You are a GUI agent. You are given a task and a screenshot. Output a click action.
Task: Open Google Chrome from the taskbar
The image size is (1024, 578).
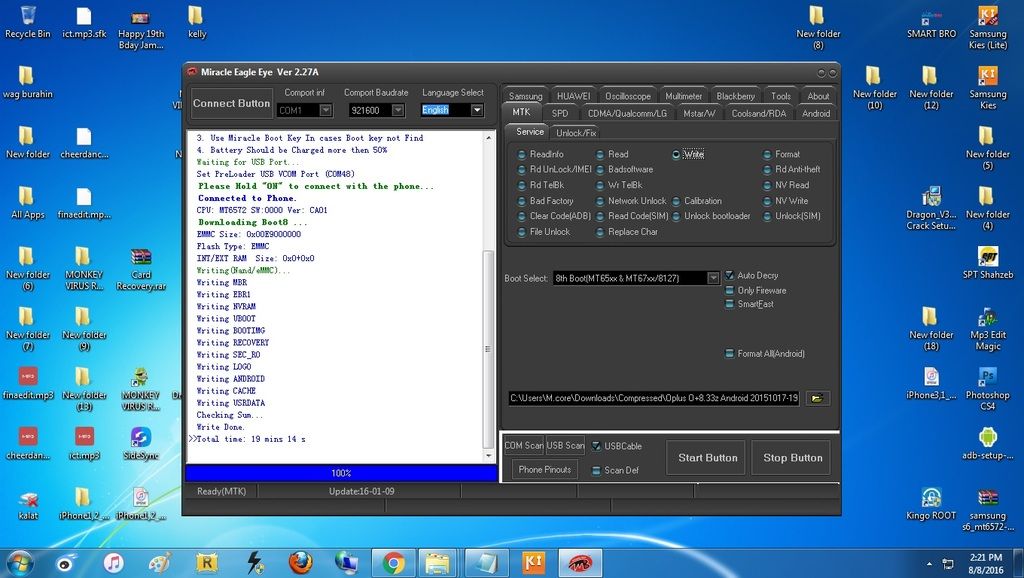tap(393, 562)
